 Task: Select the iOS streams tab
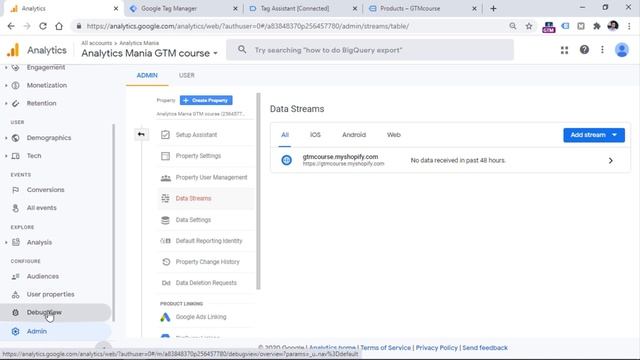click(315, 135)
